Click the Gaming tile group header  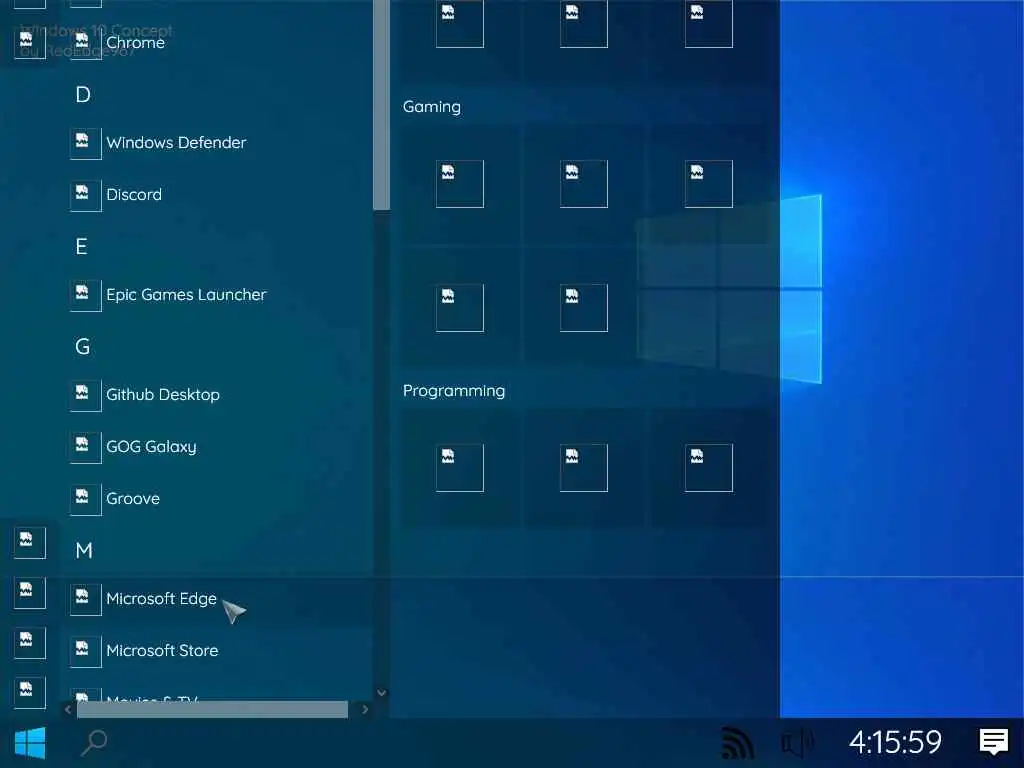(x=432, y=106)
